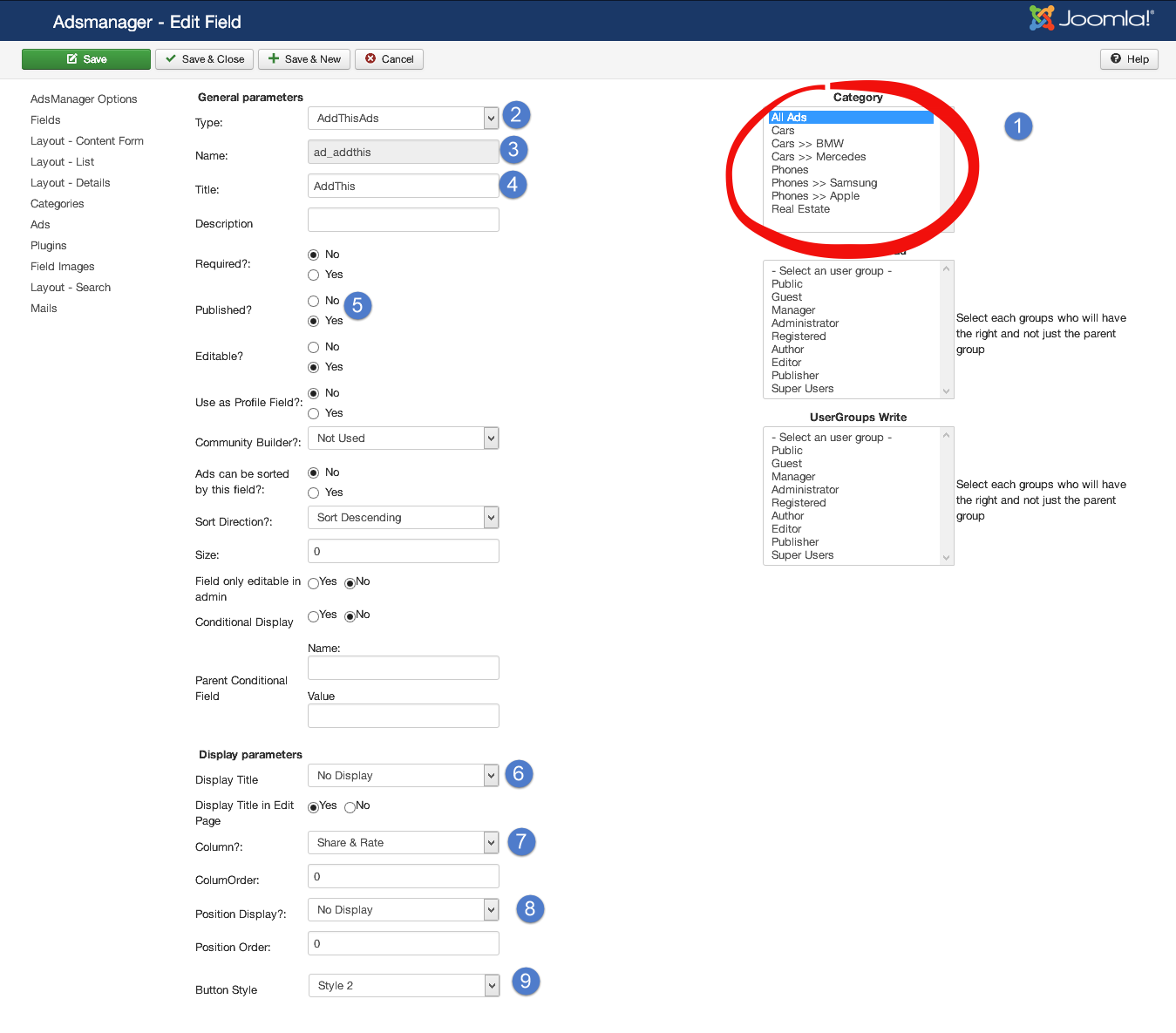
Task: Open the Button Style dropdown
Action: point(404,986)
